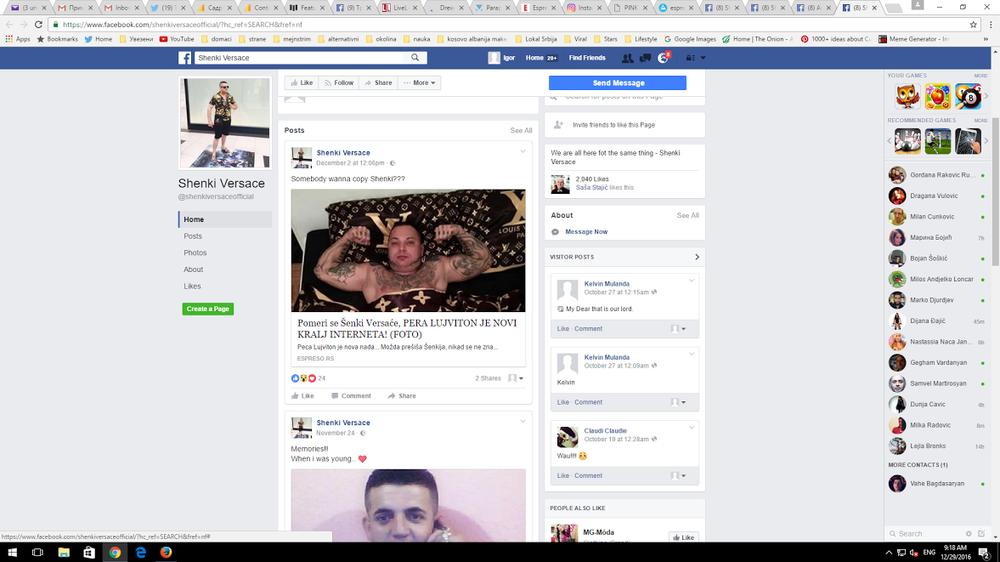Image resolution: width=1000 pixels, height=562 pixels.
Task: Like the Shenki Versace page
Action: click(301, 83)
